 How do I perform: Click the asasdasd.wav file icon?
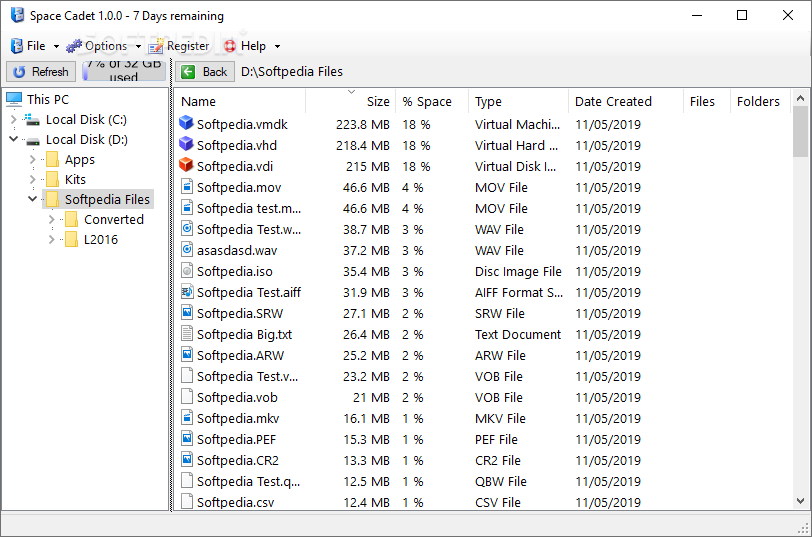click(x=187, y=250)
